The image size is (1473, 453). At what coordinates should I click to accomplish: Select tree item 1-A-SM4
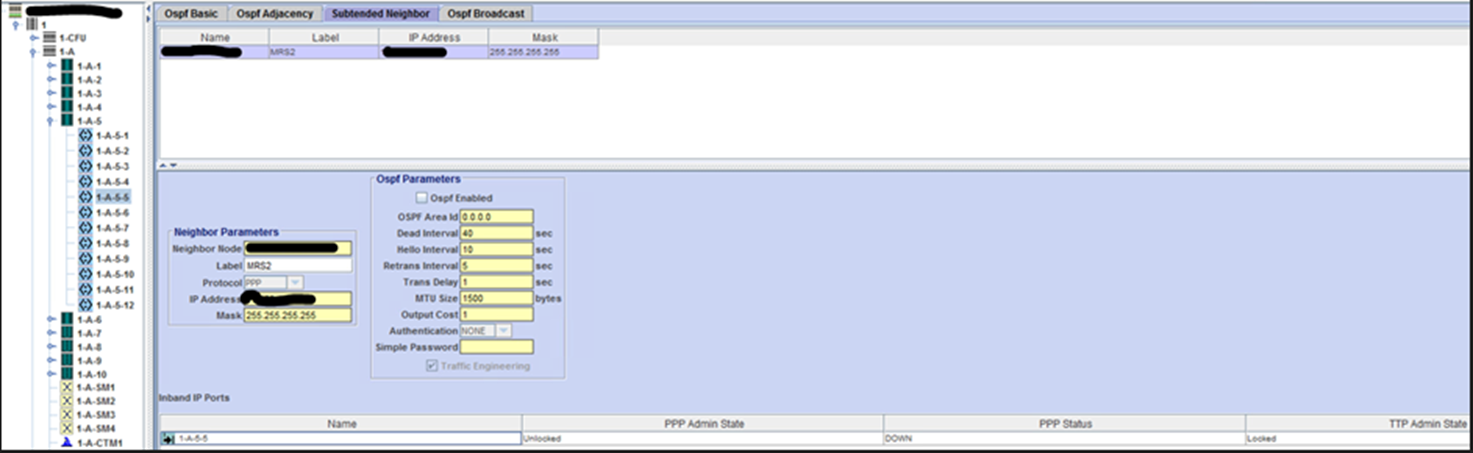pos(97,428)
